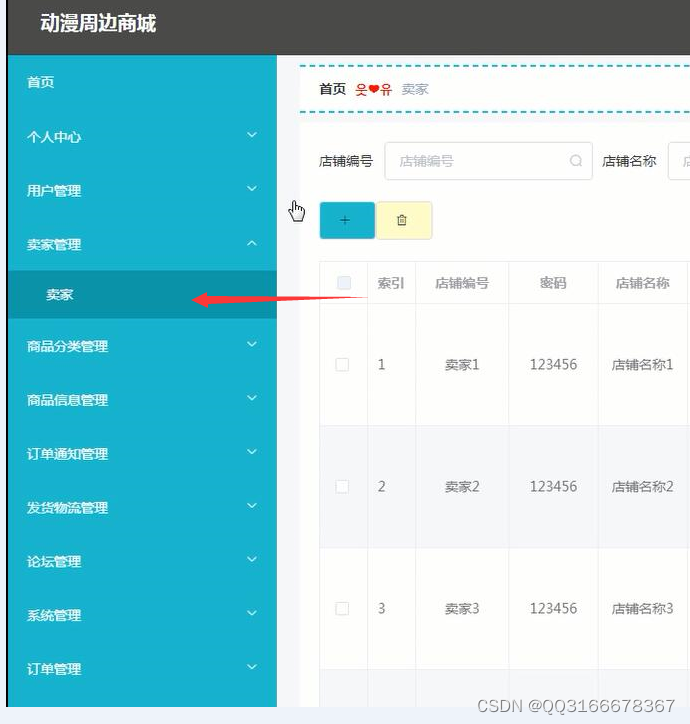Screen dimensions: 690x724
Task: Open 订单管理 sidebar menu
Action: tap(142, 669)
